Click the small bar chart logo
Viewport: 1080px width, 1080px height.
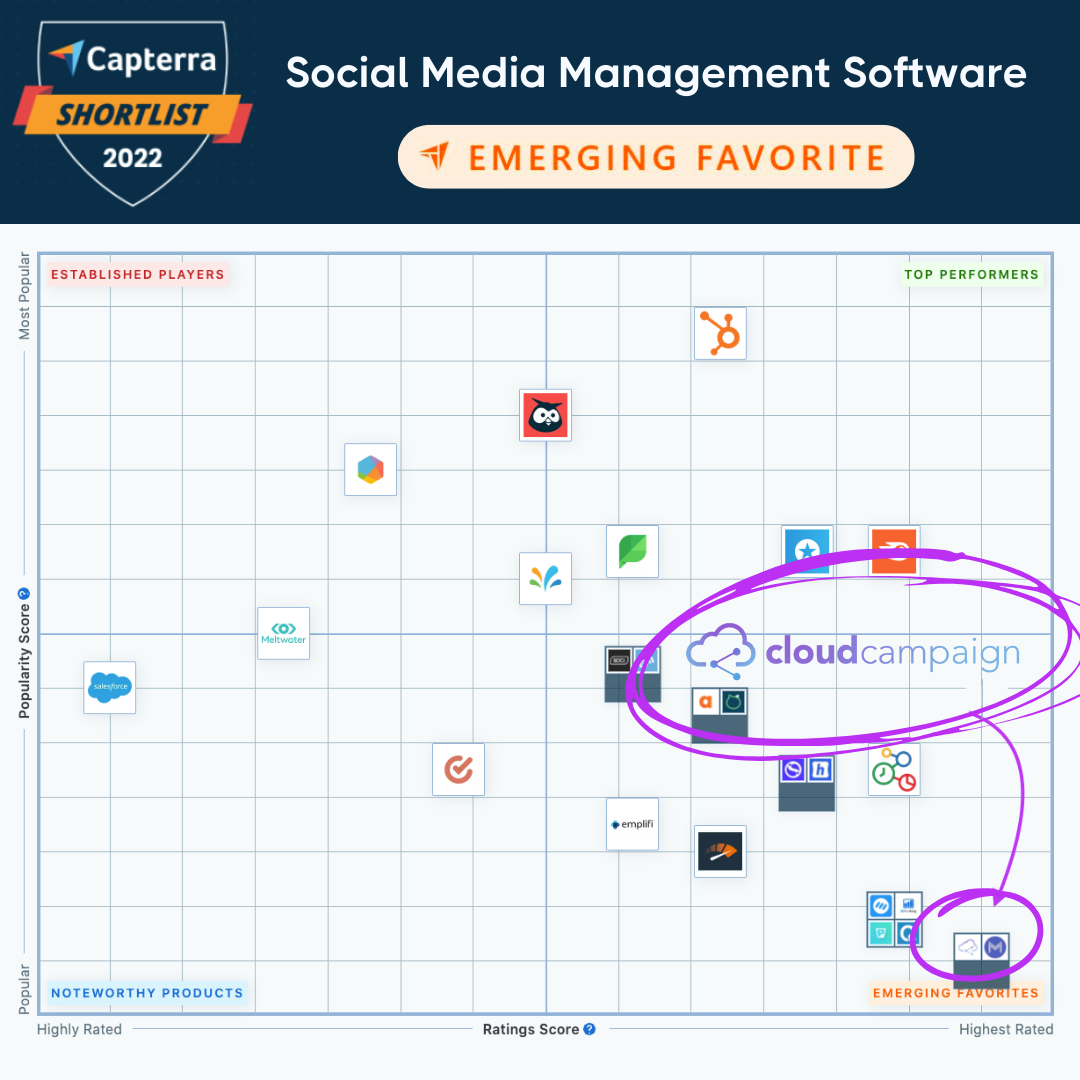908,906
